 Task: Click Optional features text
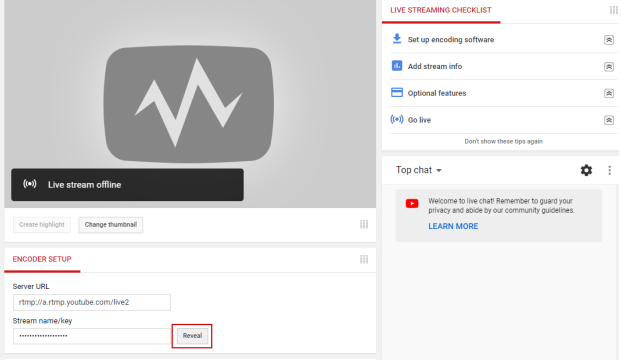pyautogui.click(x=437, y=93)
